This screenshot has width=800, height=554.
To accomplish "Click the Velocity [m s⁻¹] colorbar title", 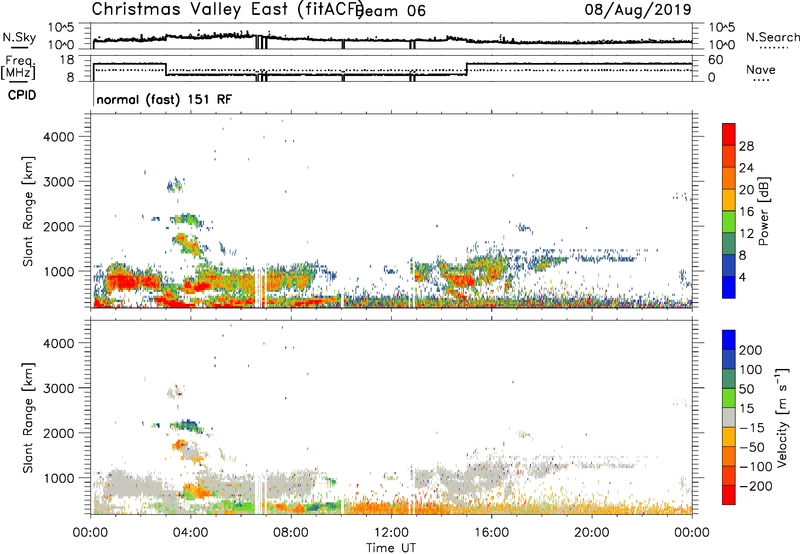I will coord(782,417).
